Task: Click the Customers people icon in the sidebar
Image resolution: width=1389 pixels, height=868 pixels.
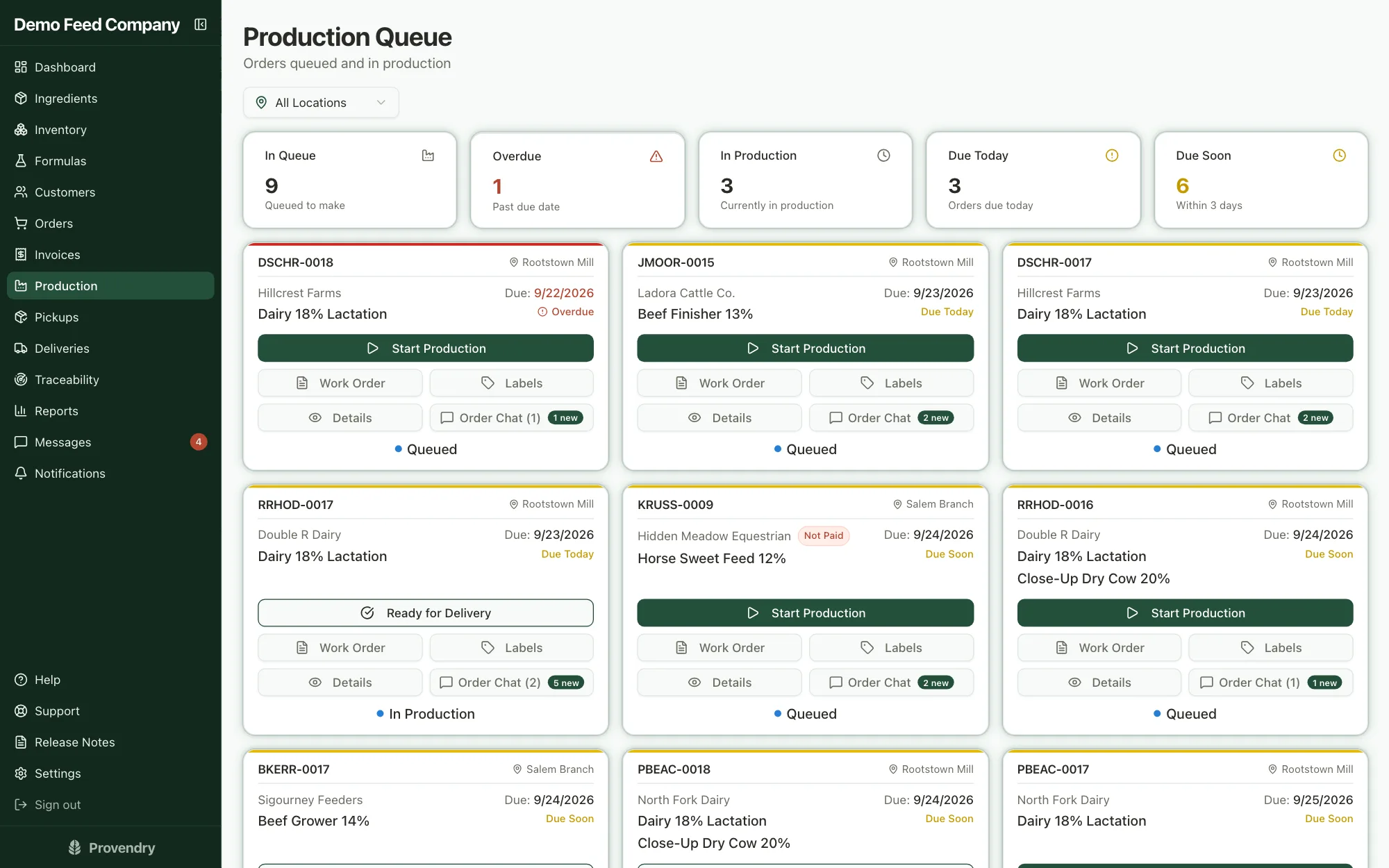Action: [21, 192]
